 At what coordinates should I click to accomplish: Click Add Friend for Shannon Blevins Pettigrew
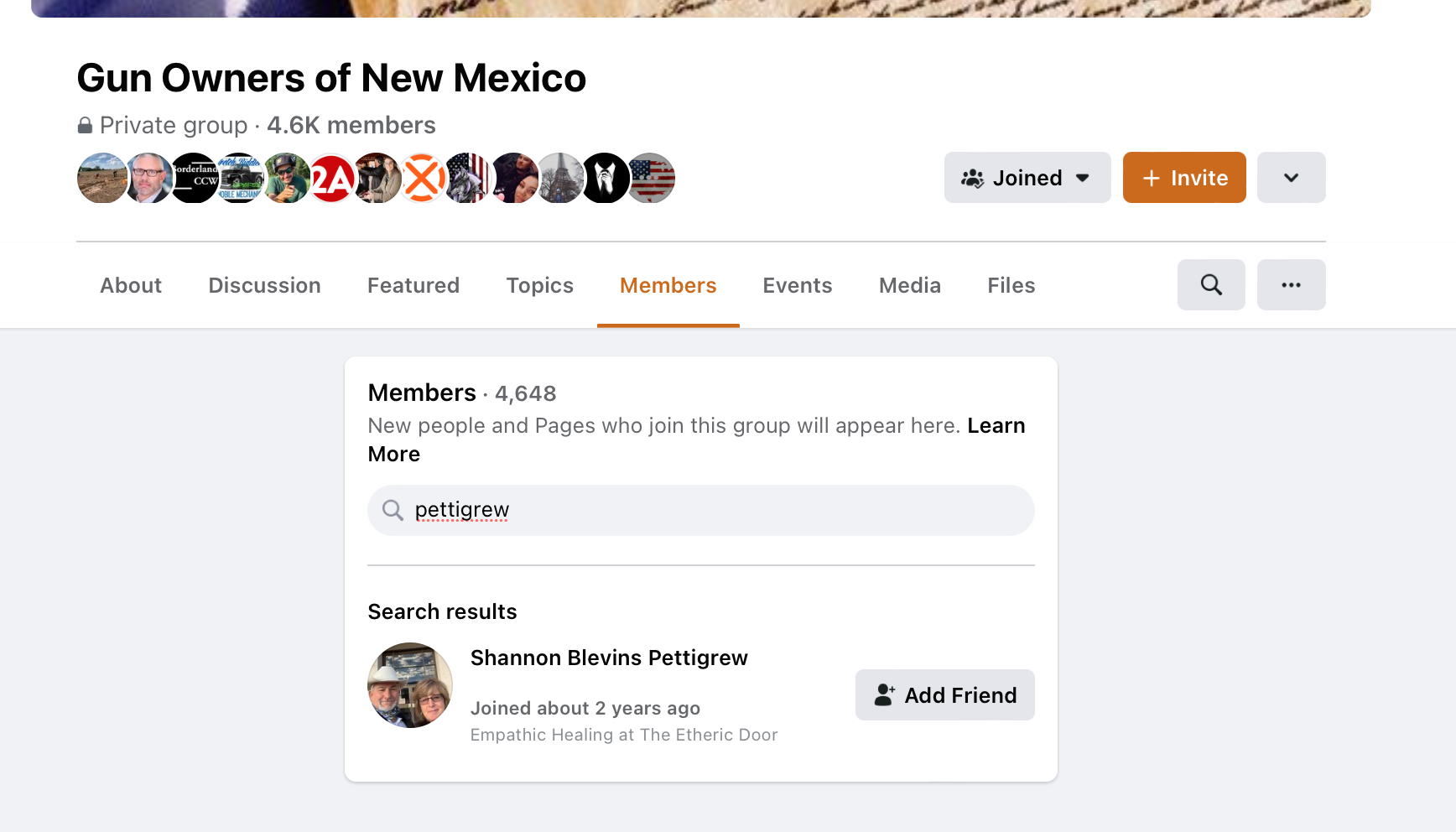coord(944,694)
